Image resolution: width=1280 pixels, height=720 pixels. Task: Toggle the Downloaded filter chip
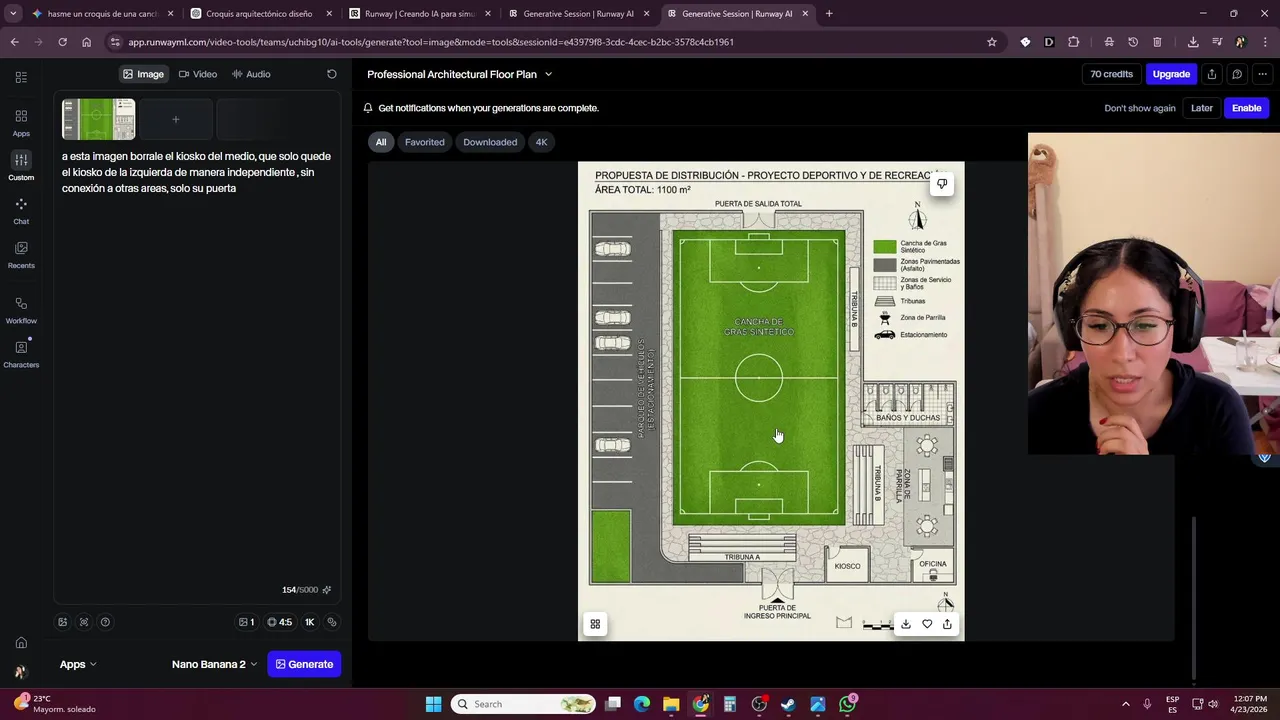[490, 142]
